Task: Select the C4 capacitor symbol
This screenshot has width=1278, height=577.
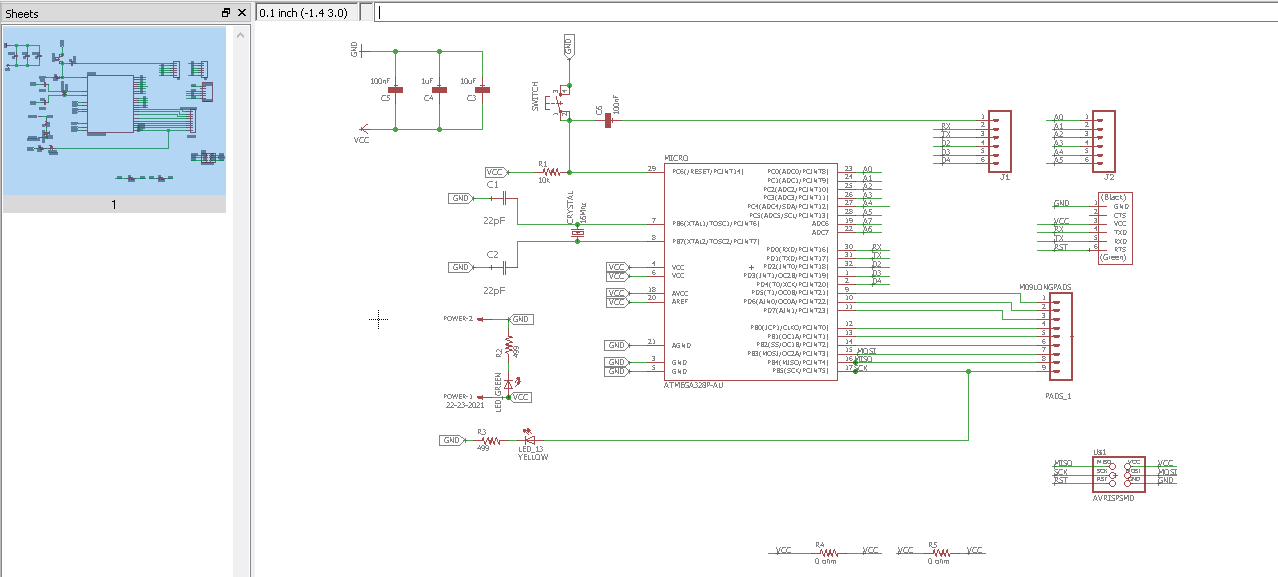Action: coord(440,90)
